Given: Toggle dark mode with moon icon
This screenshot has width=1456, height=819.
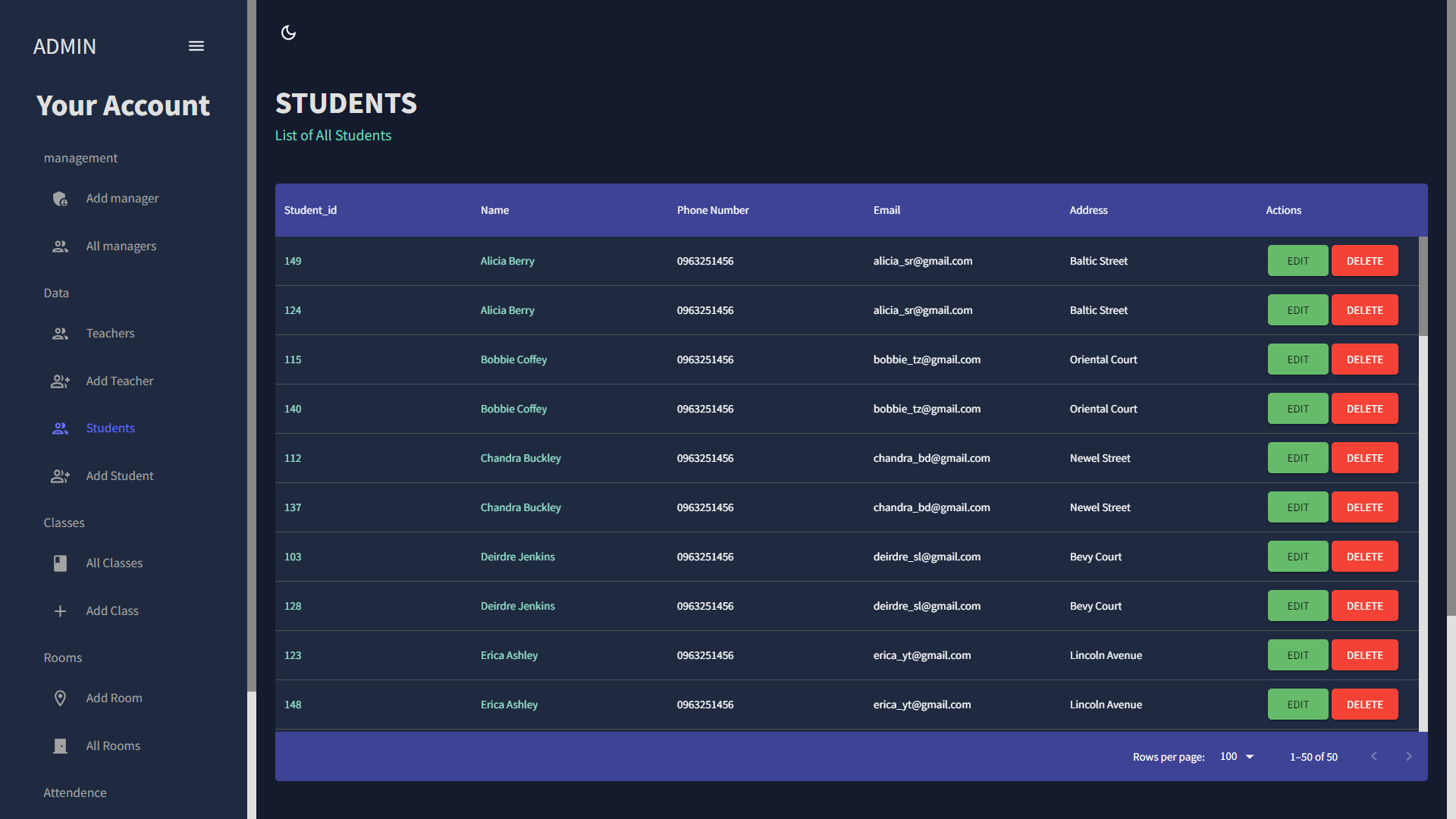Looking at the screenshot, I should coord(288,33).
